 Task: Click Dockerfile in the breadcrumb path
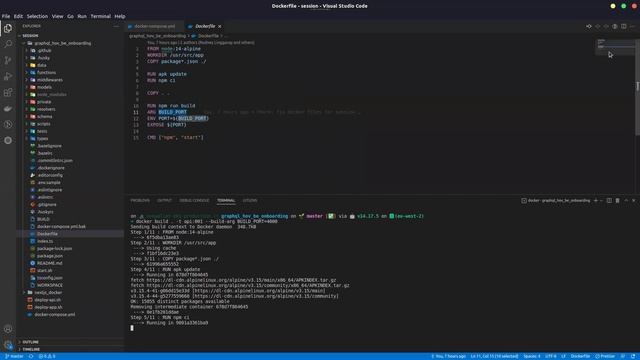[208, 36]
